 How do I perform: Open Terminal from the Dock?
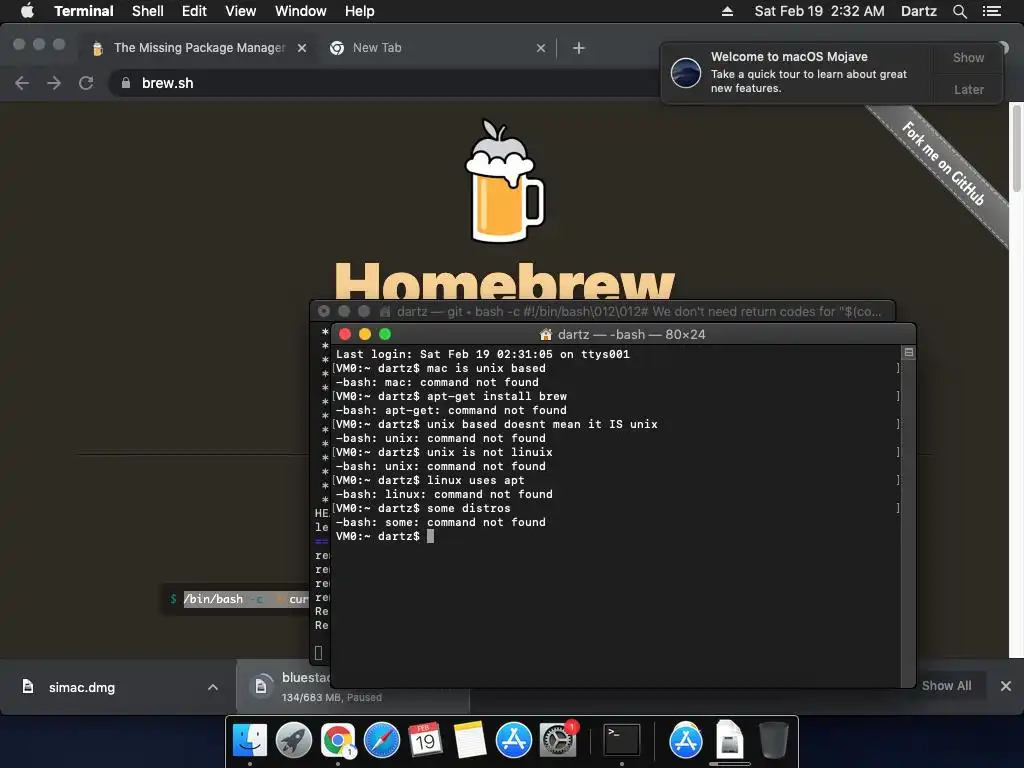(x=622, y=741)
